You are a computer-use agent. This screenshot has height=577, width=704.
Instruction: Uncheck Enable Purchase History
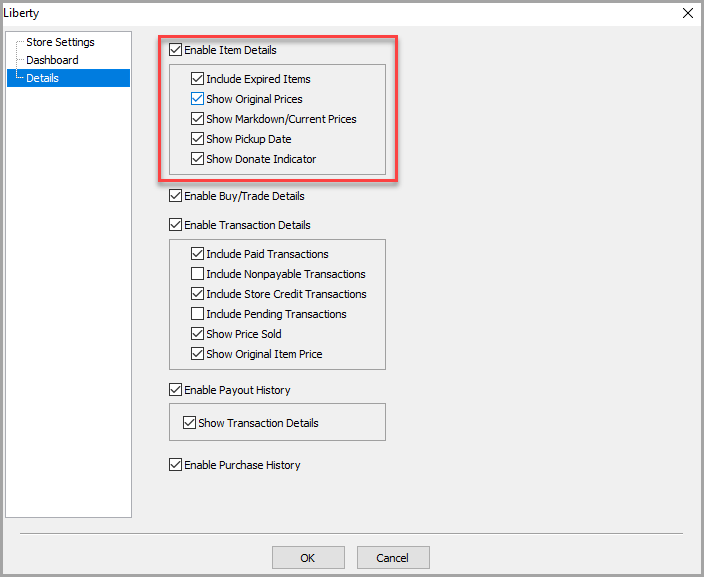(x=176, y=465)
